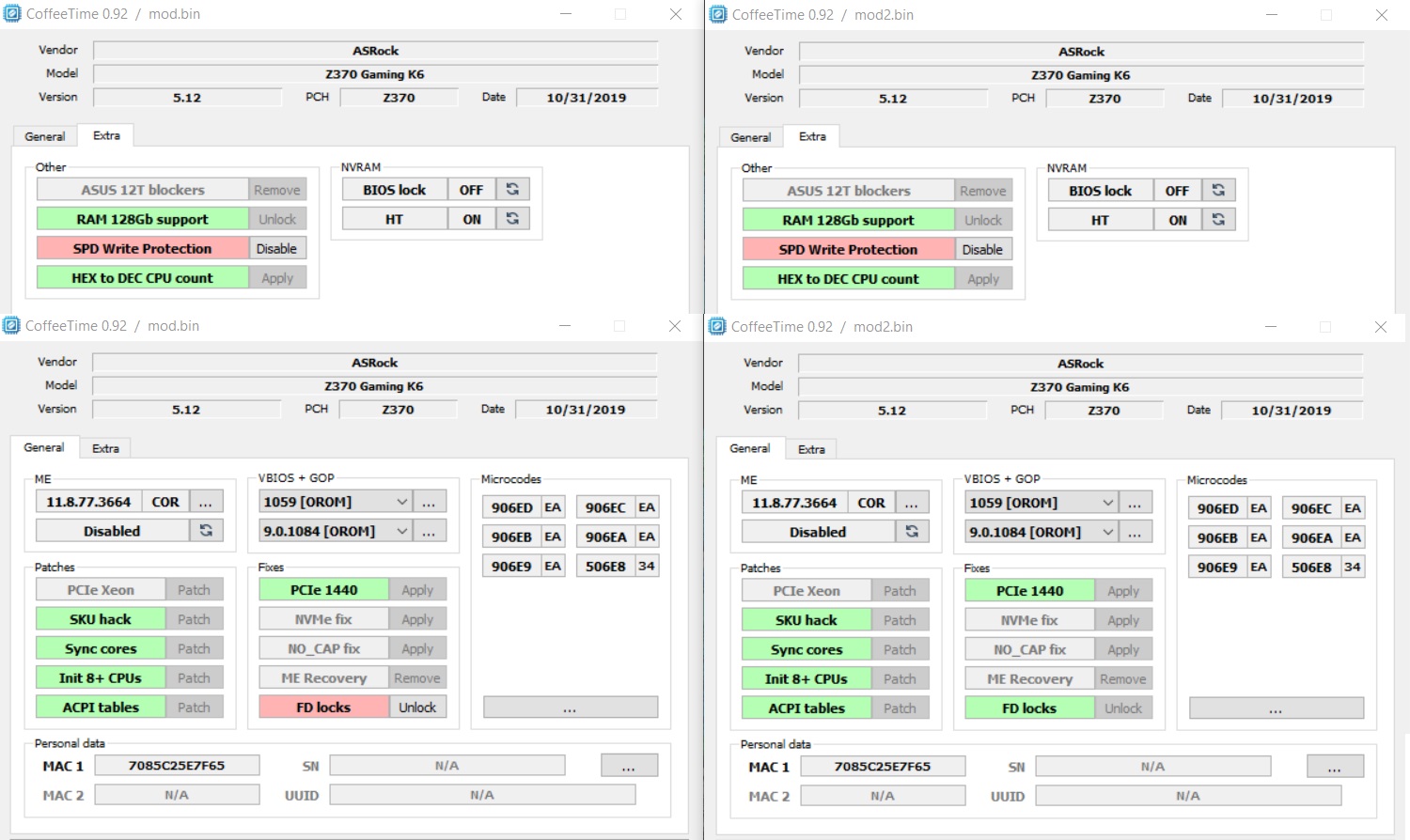Click ellipsis button under Microcodes list in mod2.bin
The image size is (1410, 840).
coord(1277,708)
